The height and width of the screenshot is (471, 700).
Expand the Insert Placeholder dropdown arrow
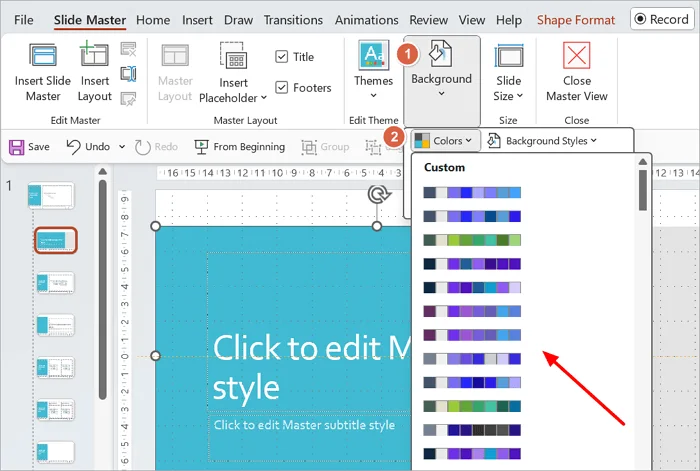coord(263,98)
